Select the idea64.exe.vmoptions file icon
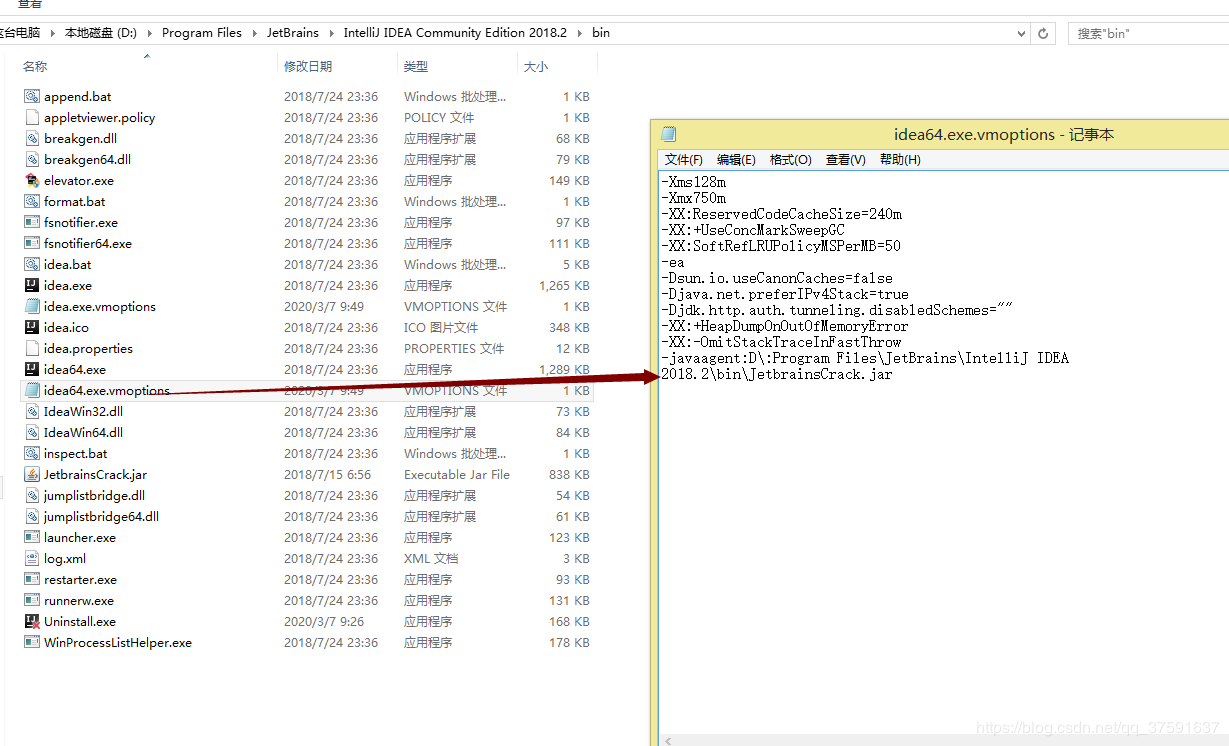Viewport: 1229px width, 746px height. tap(32, 391)
